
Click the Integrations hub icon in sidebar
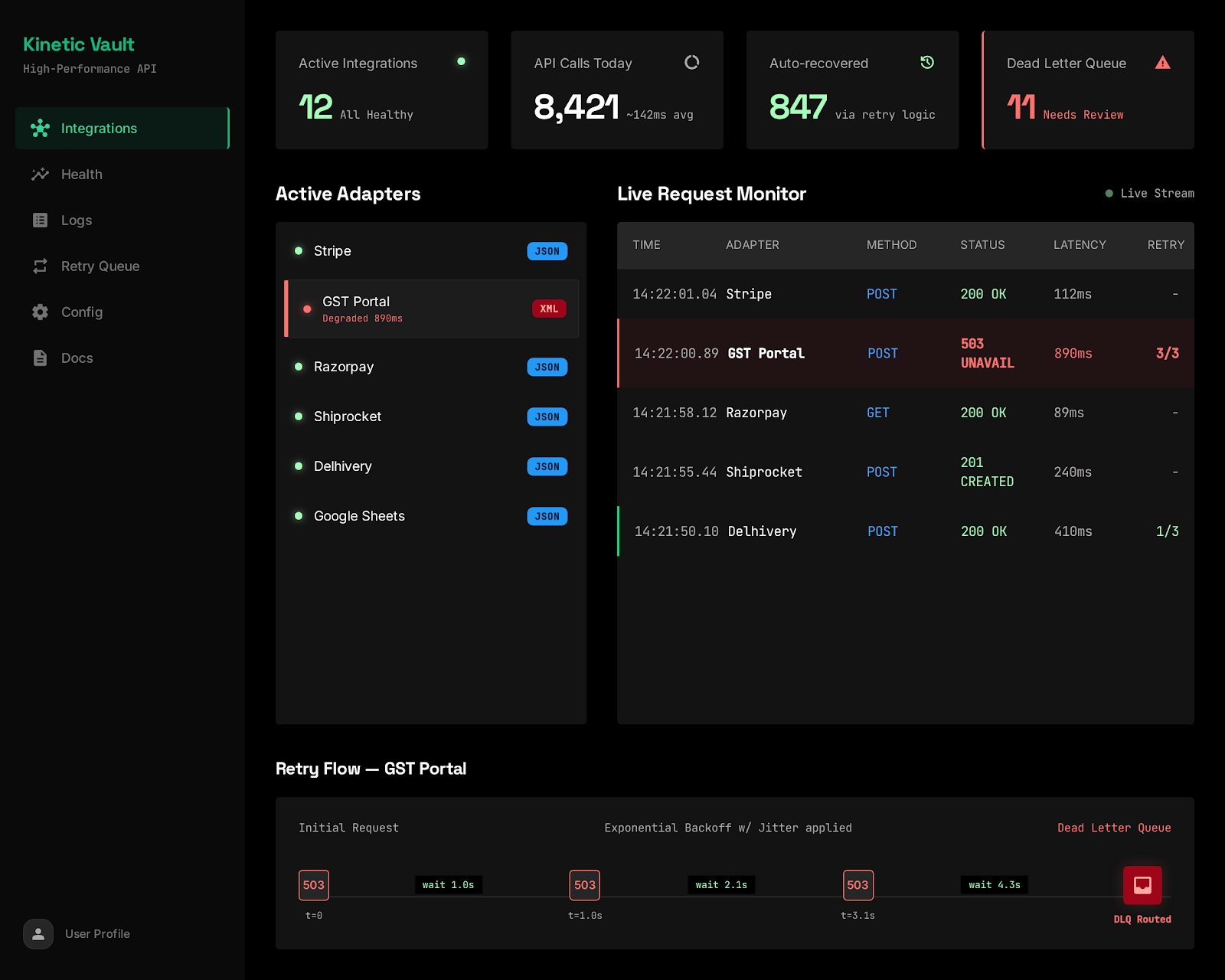40,129
